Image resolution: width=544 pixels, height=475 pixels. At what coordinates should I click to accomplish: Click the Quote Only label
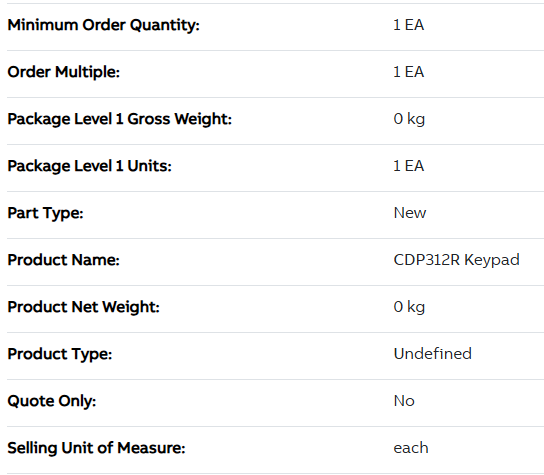pyautogui.click(x=52, y=401)
